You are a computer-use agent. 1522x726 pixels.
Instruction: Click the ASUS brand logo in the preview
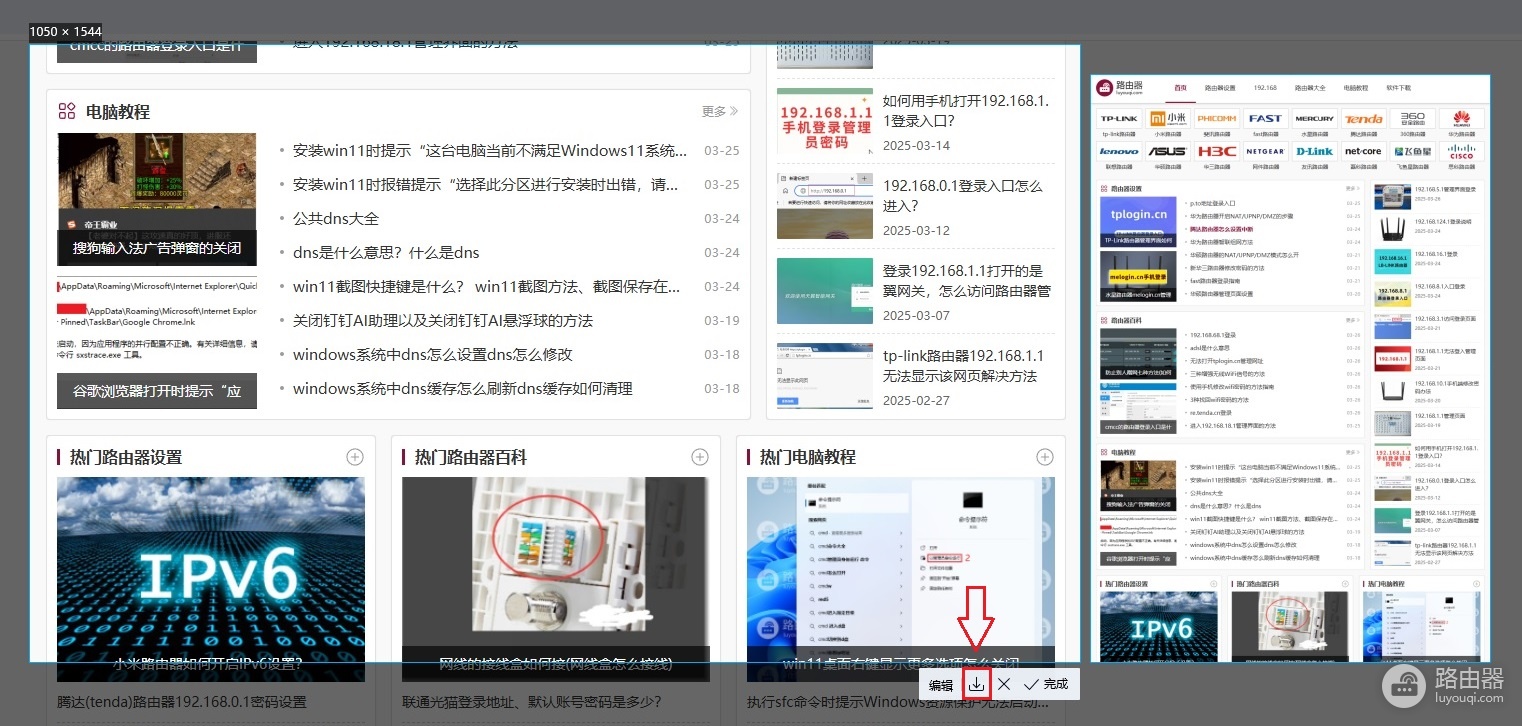click(x=1168, y=152)
